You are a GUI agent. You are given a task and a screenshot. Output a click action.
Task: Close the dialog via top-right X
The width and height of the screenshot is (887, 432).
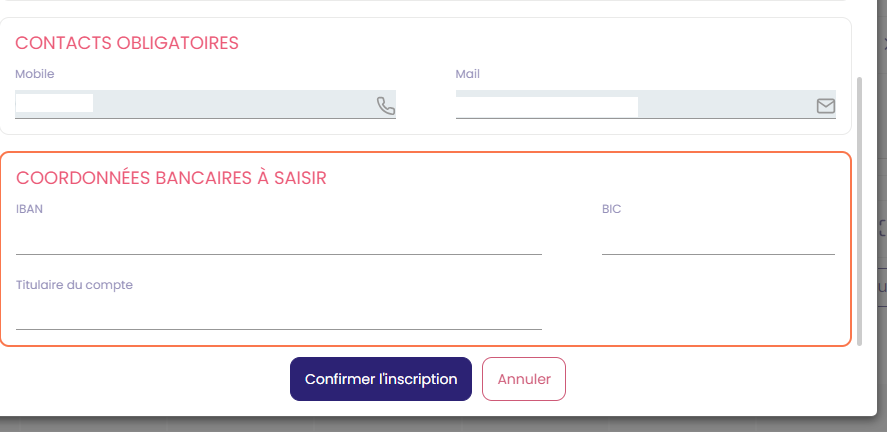point(884,45)
